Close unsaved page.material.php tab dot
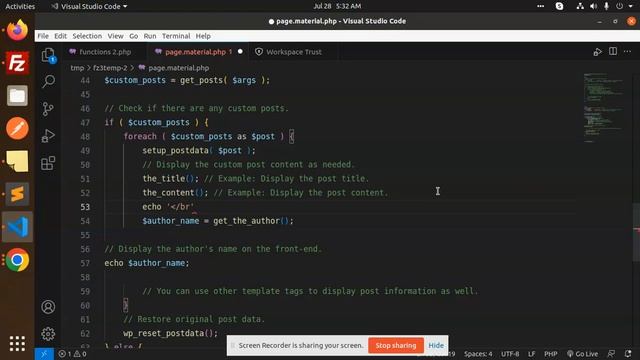The height and width of the screenshot is (360, 640). pyautogui.click(x=240, y=52)
